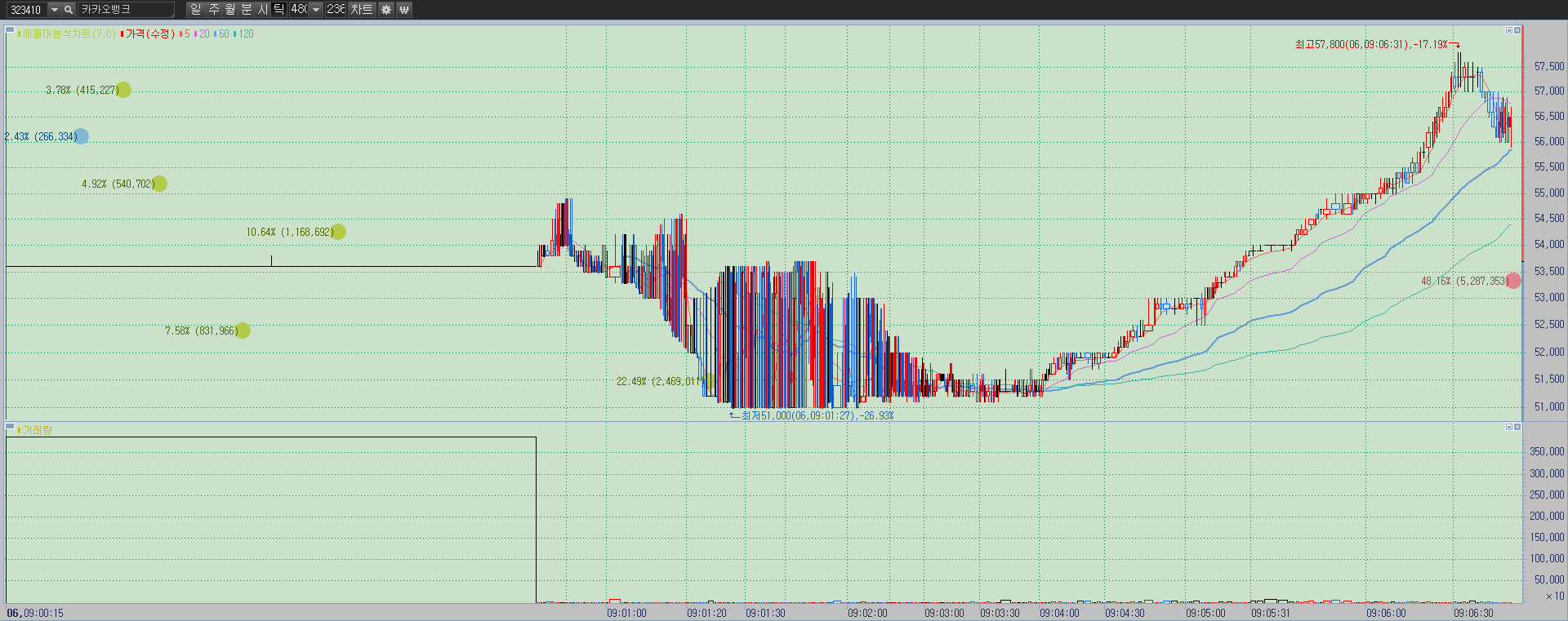Click the 53,000 price axis label
The width and height of the screenshot is (1568, 621).
point(1549,297)
